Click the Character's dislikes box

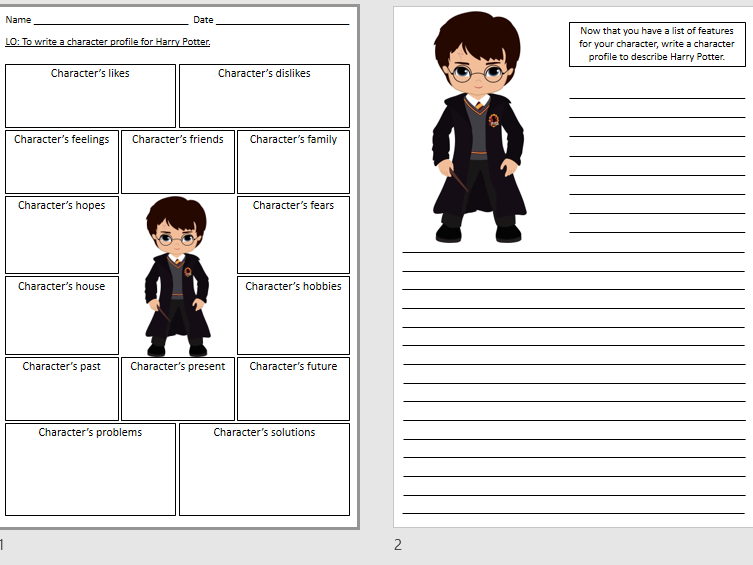264,96
